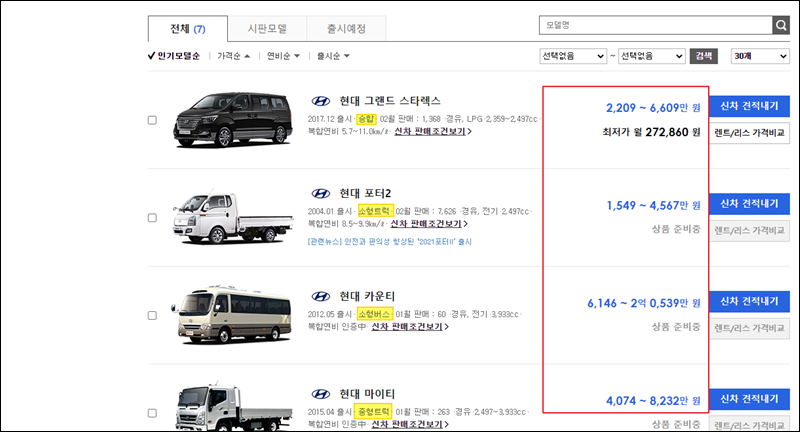Image resolution: width=800 pixels, height=432 pixels.
Task: Click the 4,074 ~ 8,232만 원 price
Action: 653,401
